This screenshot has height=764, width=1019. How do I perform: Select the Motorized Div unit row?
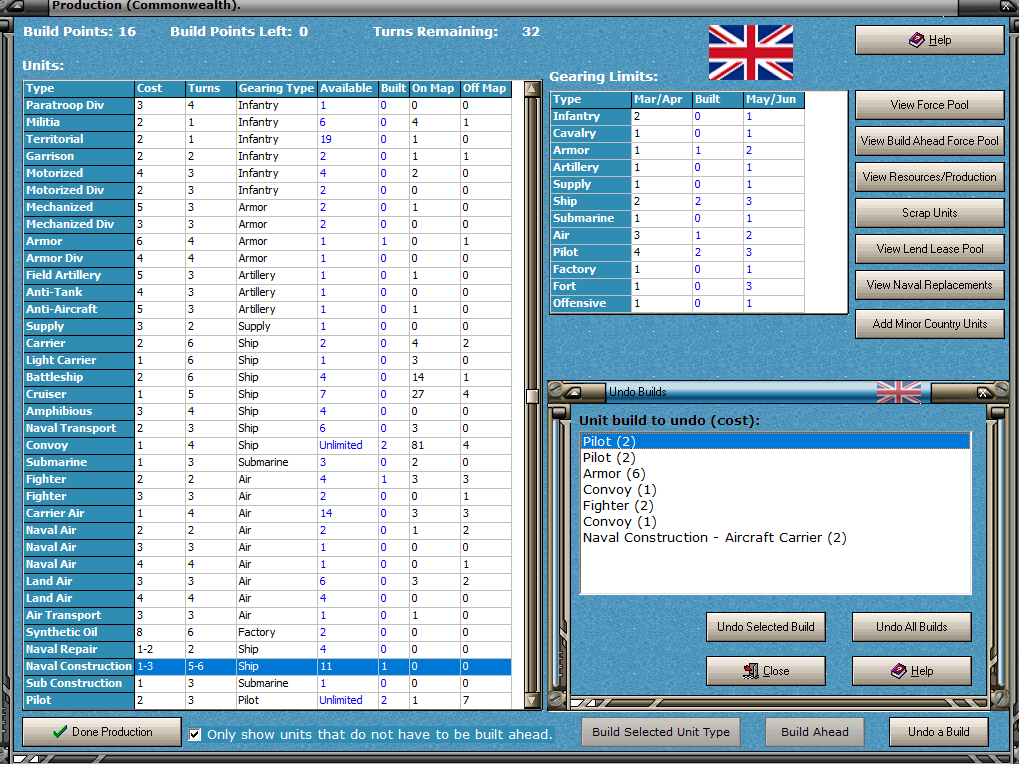(267, 190)
